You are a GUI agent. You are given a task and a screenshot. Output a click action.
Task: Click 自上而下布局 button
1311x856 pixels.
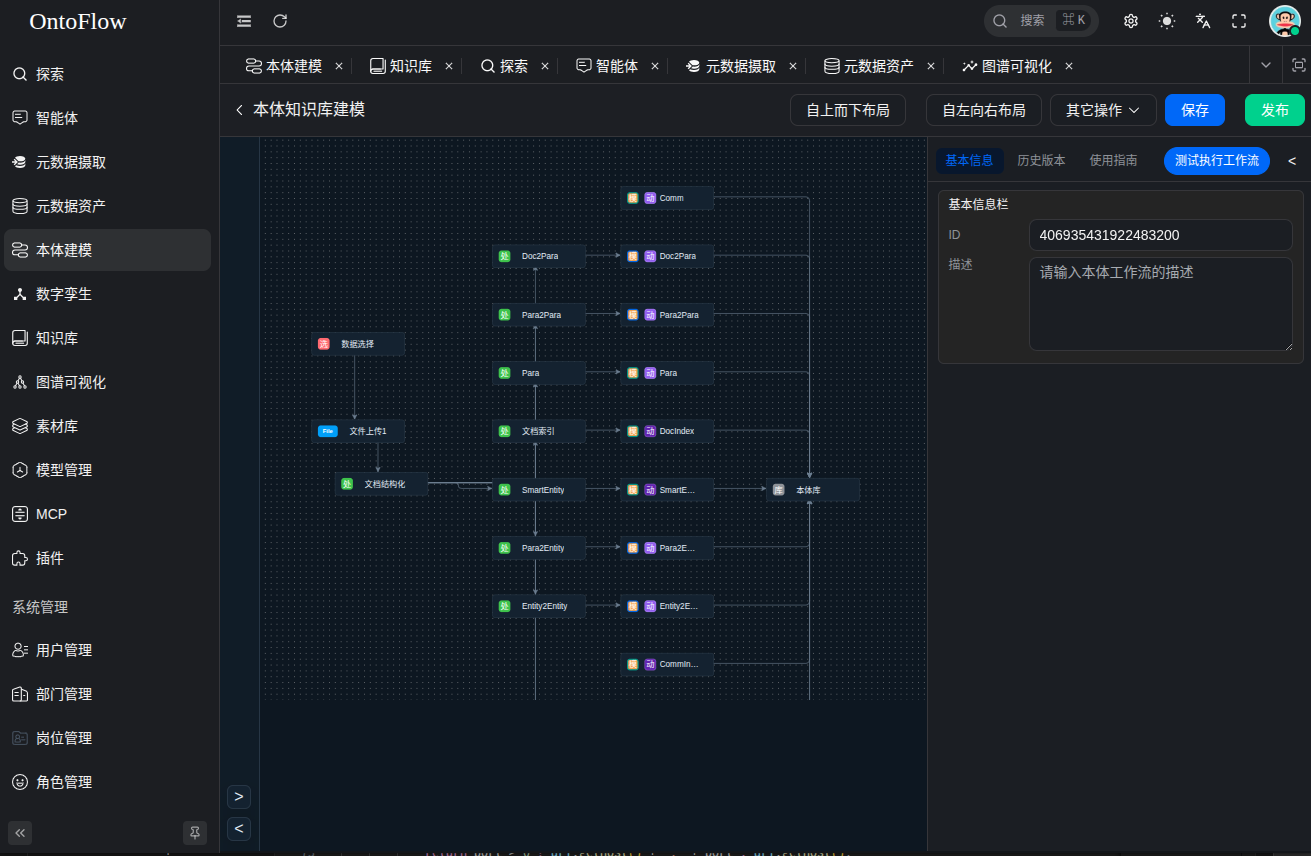(848, 110)
